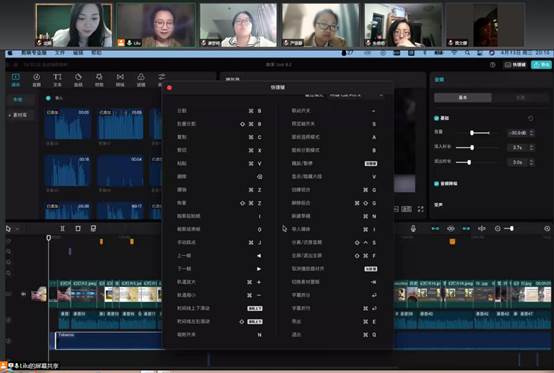Viewport: 554px width, 373px height.
Task: Open the selection tool dropdown arrow
Action: pyautogui.click(x=17, y=229)
